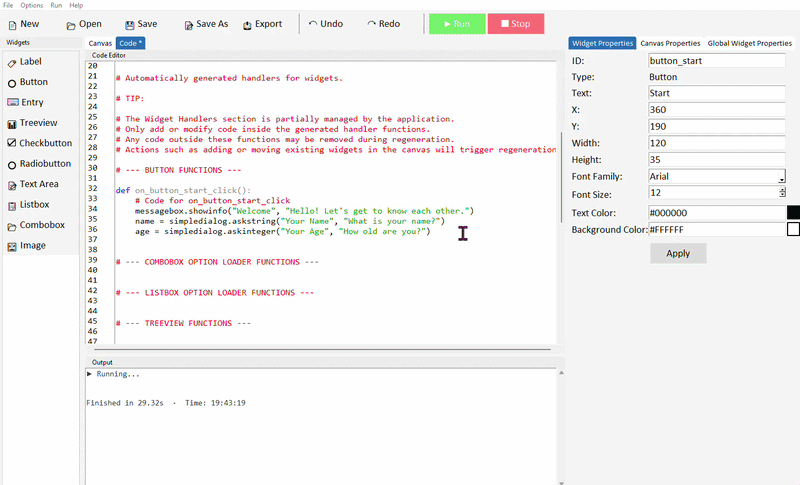
Task: Open the Help menu
Action: pyautogui.click(x=76, y=5)
